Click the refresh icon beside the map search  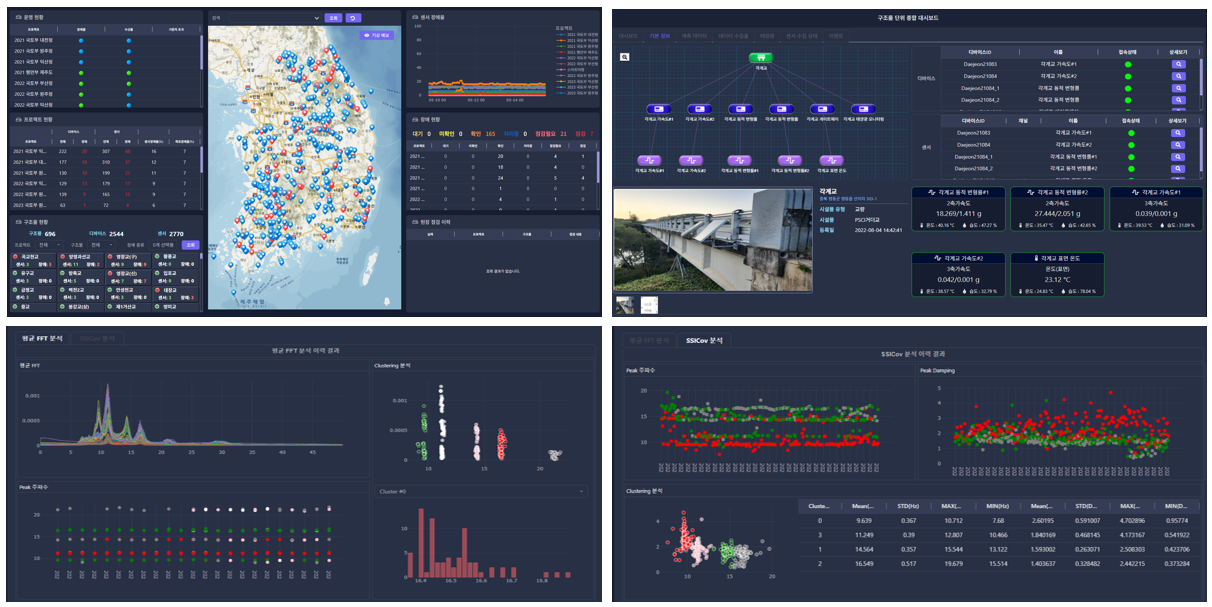[x=352, y=18]
